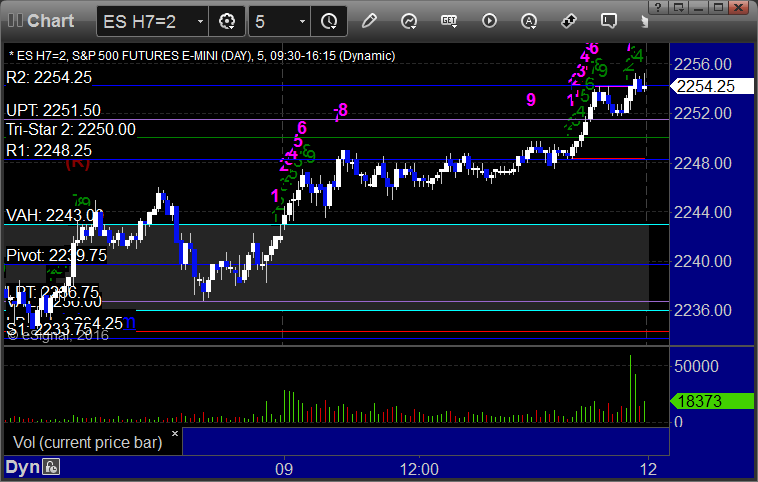Open the chart type line icon
Screen dimensions: 758x482
[409, 21]
